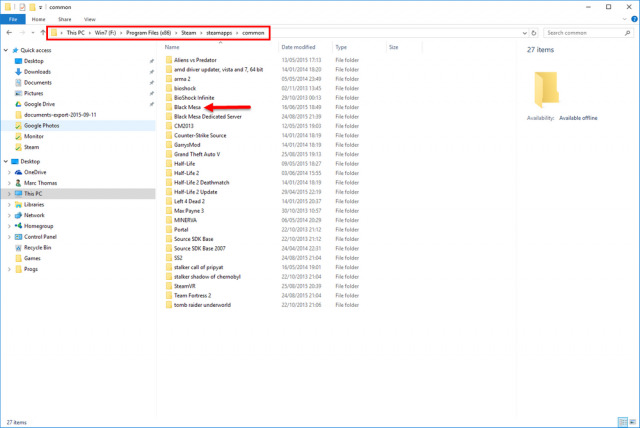Select Marc Thomas user folder
Screen dimensions: 640x428
tap(40, 183)
